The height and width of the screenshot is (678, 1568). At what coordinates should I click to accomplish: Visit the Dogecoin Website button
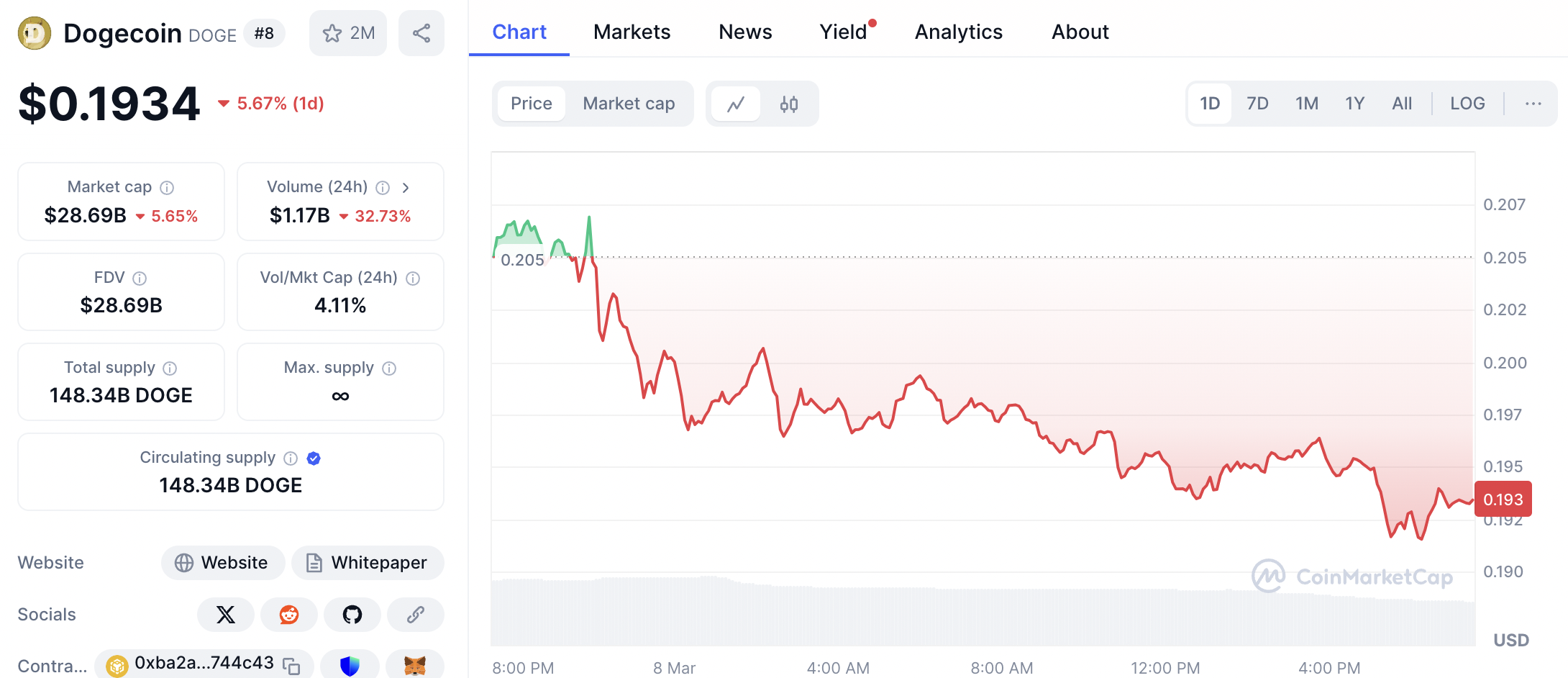click(223, 563)
